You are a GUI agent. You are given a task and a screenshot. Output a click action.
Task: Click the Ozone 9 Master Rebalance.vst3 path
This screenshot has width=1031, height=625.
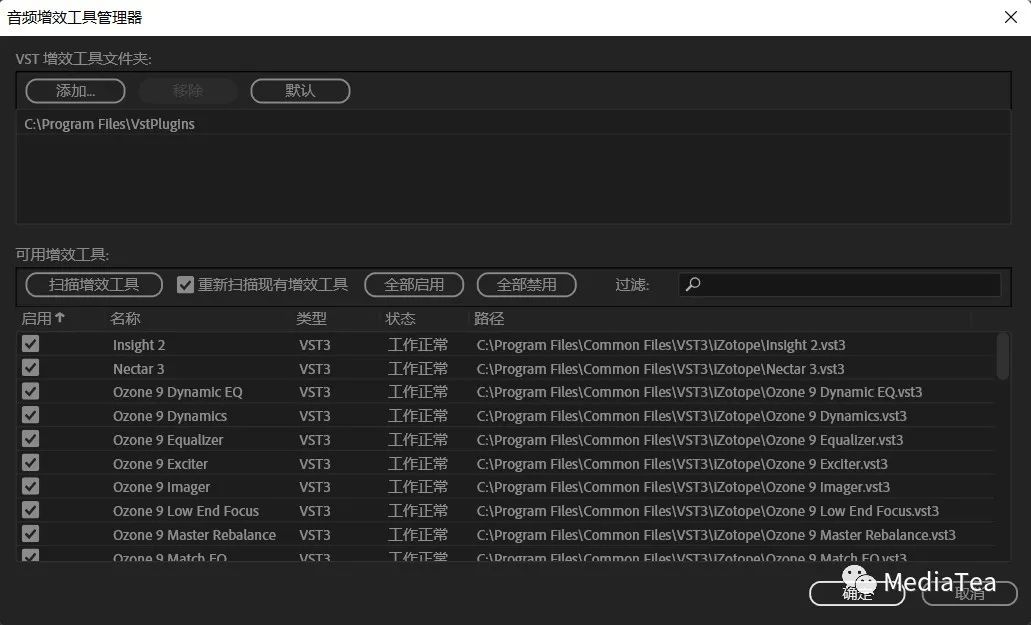point(716,535)
